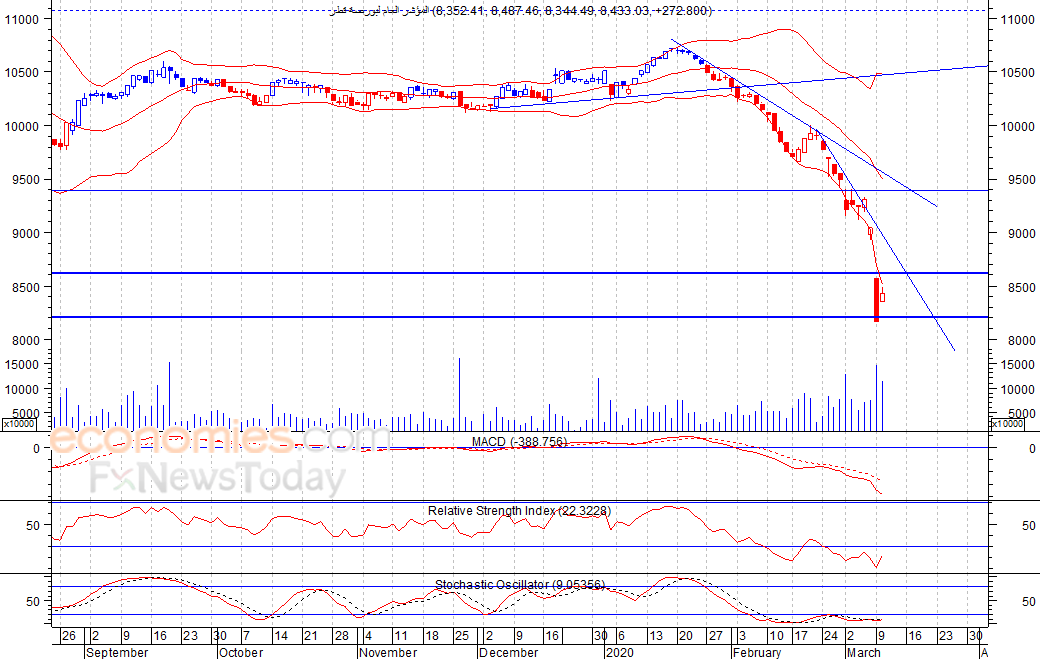1040x659 pixels.
Task: Click the Relative Strength Index label
Action: (x=519, y=510)
